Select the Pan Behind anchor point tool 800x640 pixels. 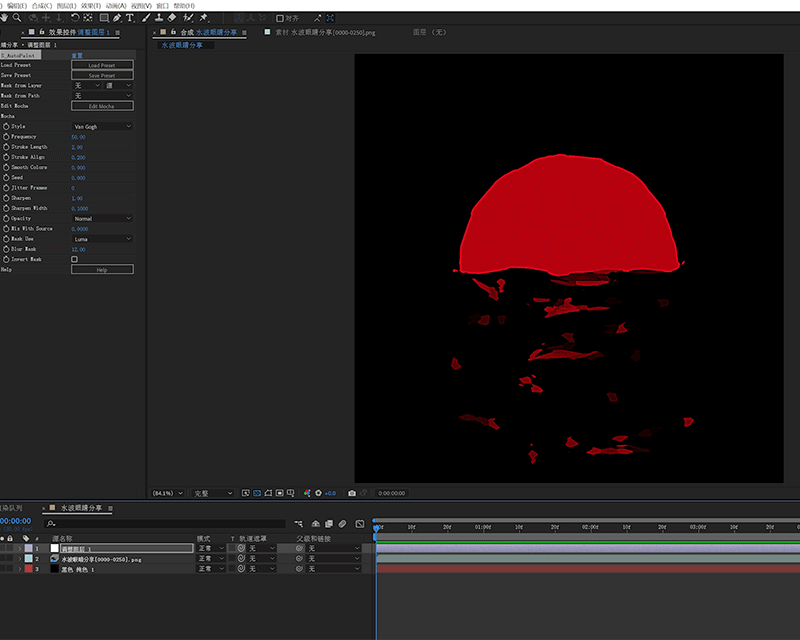click(88, 18)
